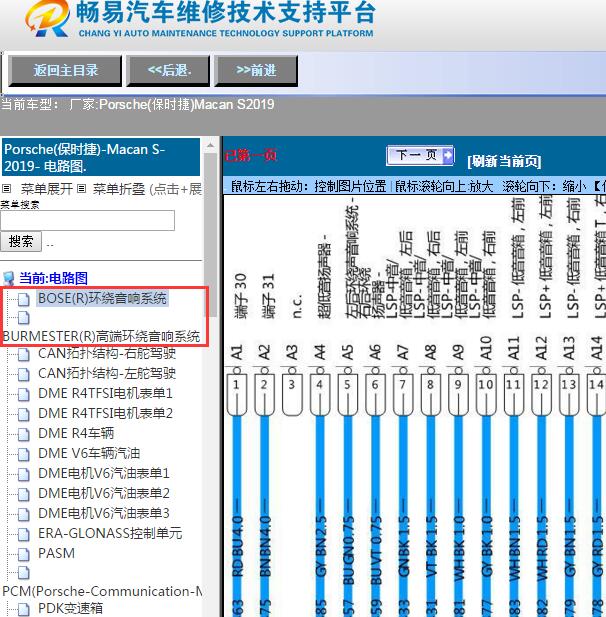Click the RD BU 4.0 wire label
The height and width of the screenshot is (617, 606).
pyautogui.click(x=237, y=547)
